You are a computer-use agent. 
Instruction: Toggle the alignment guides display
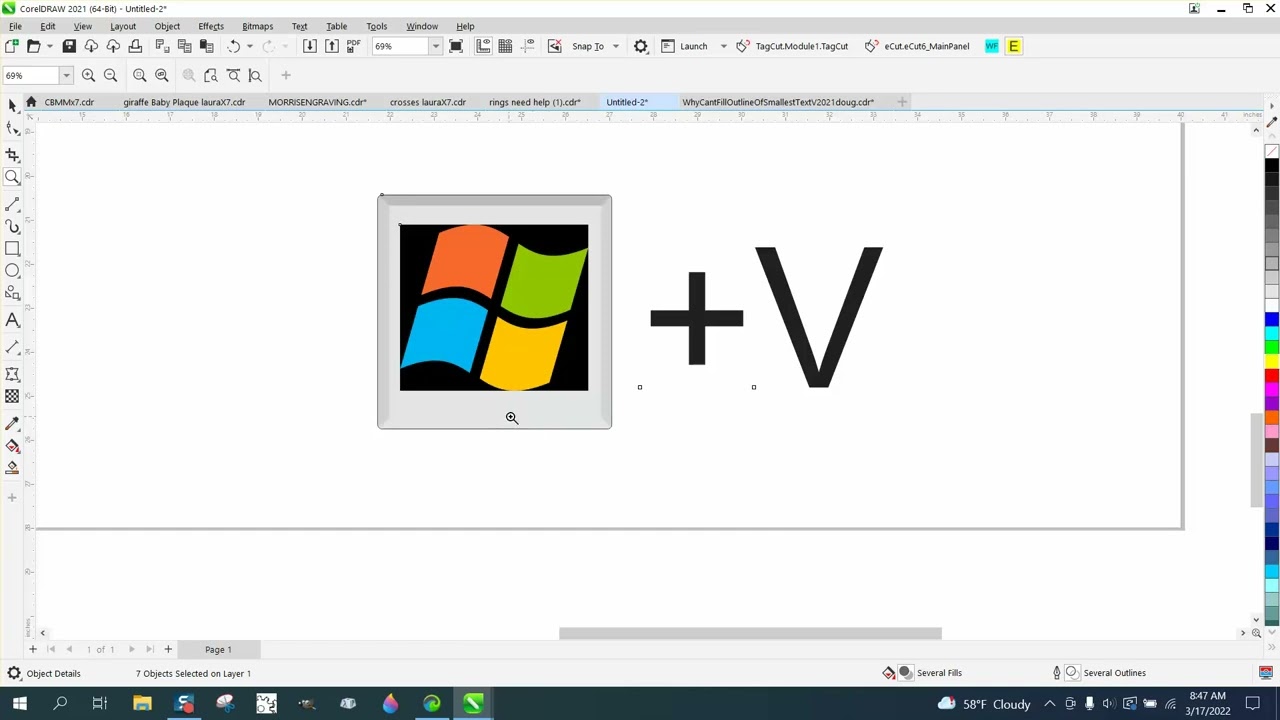click(527, 46)
